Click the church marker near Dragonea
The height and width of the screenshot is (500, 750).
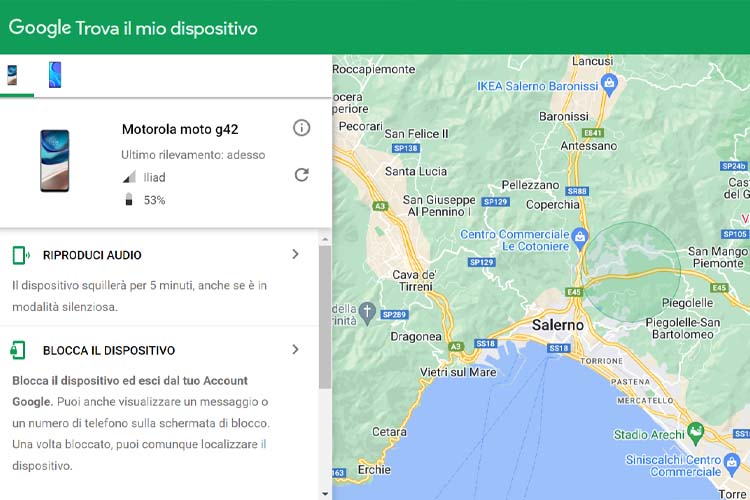pos(367,313)
